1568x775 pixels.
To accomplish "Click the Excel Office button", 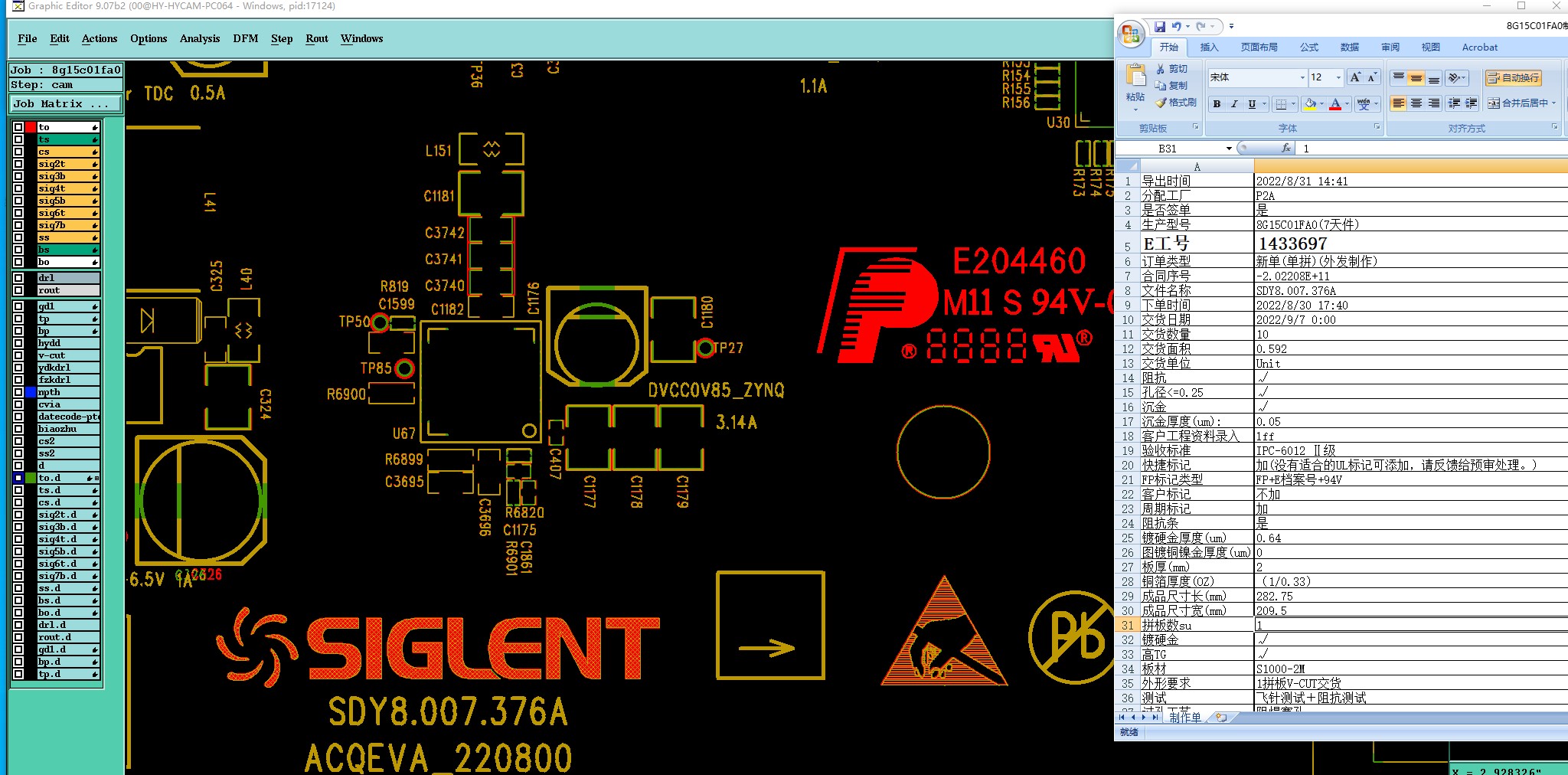I will pyautogui.click(x=1131, y=34).
